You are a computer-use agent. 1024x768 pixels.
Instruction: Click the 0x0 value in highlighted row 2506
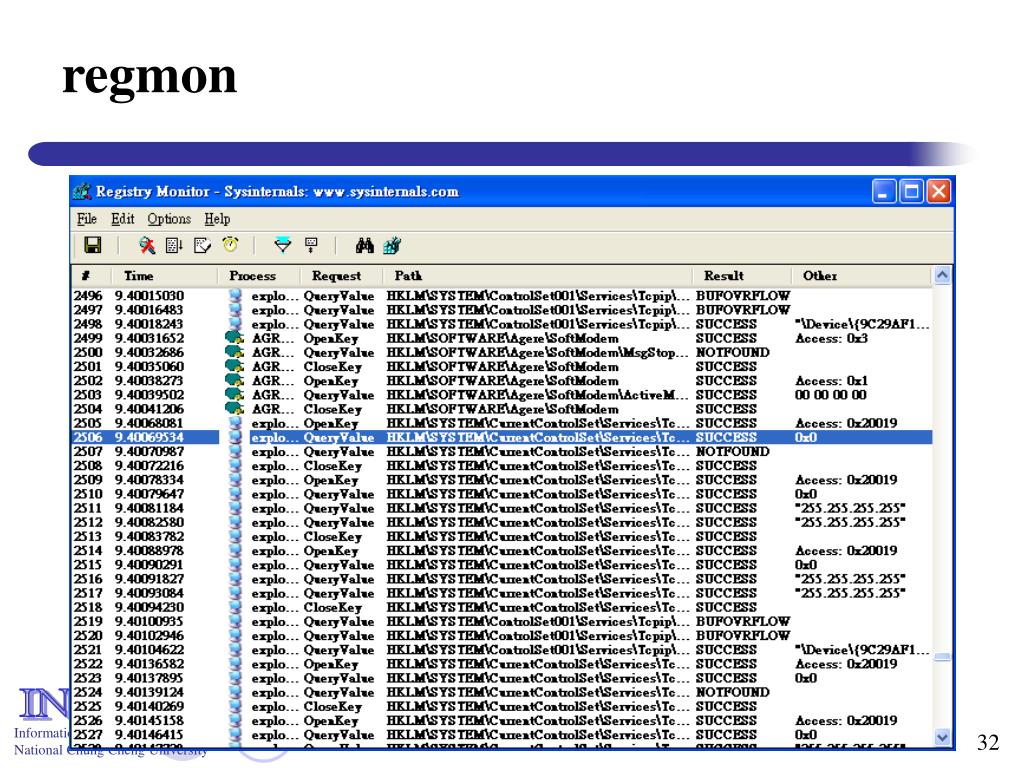pyautogui.click(x=806, y=438)
